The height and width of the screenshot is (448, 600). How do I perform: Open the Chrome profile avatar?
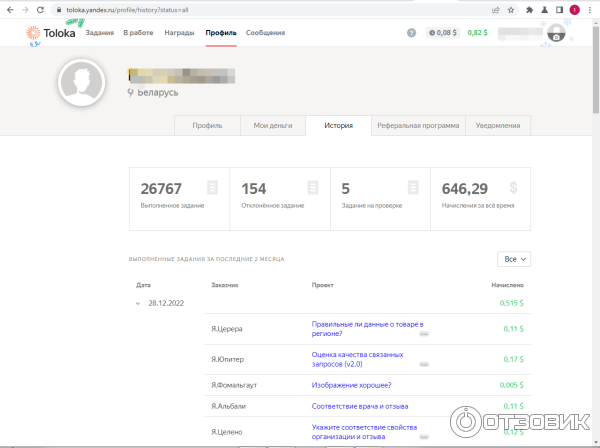click(574, 10)
